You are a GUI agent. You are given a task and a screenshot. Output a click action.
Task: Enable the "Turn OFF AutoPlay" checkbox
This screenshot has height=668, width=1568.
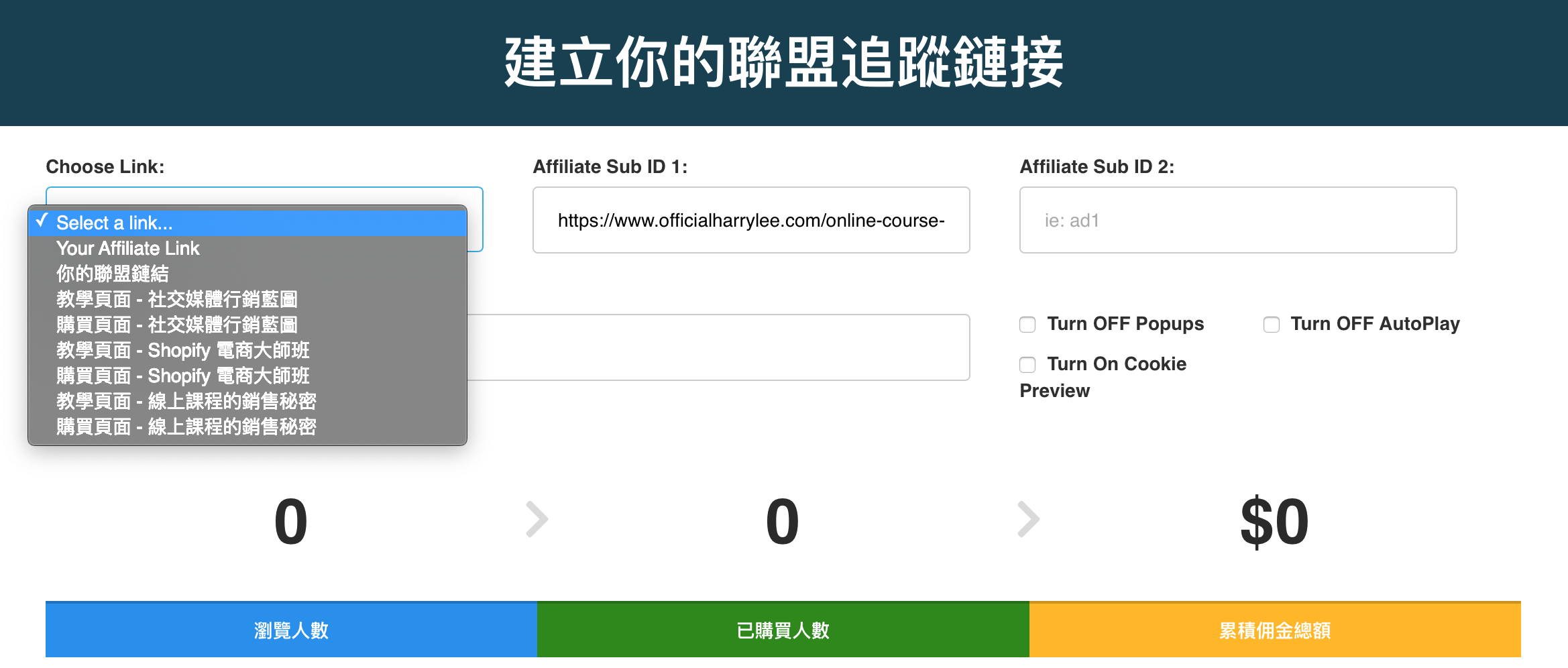pyautogui.click(x=1272, y=325)
